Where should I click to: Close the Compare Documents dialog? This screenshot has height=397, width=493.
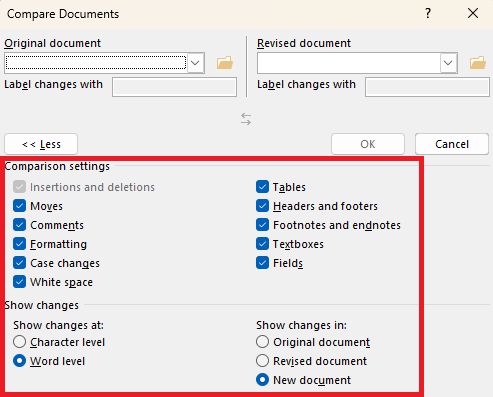(x=473, y=14)
